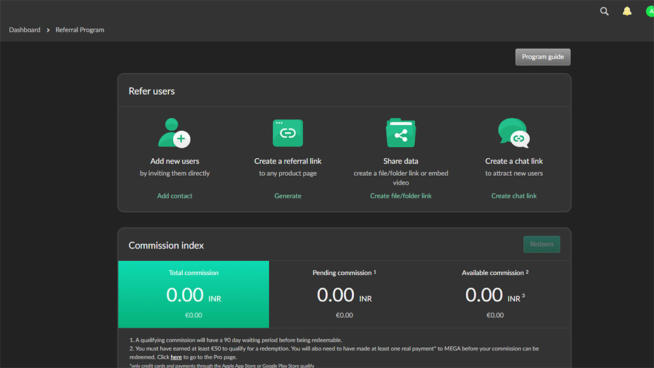Viewport: 654px width, 368px height.
Task: Click the Refer users heading
Action: (151, 91)
